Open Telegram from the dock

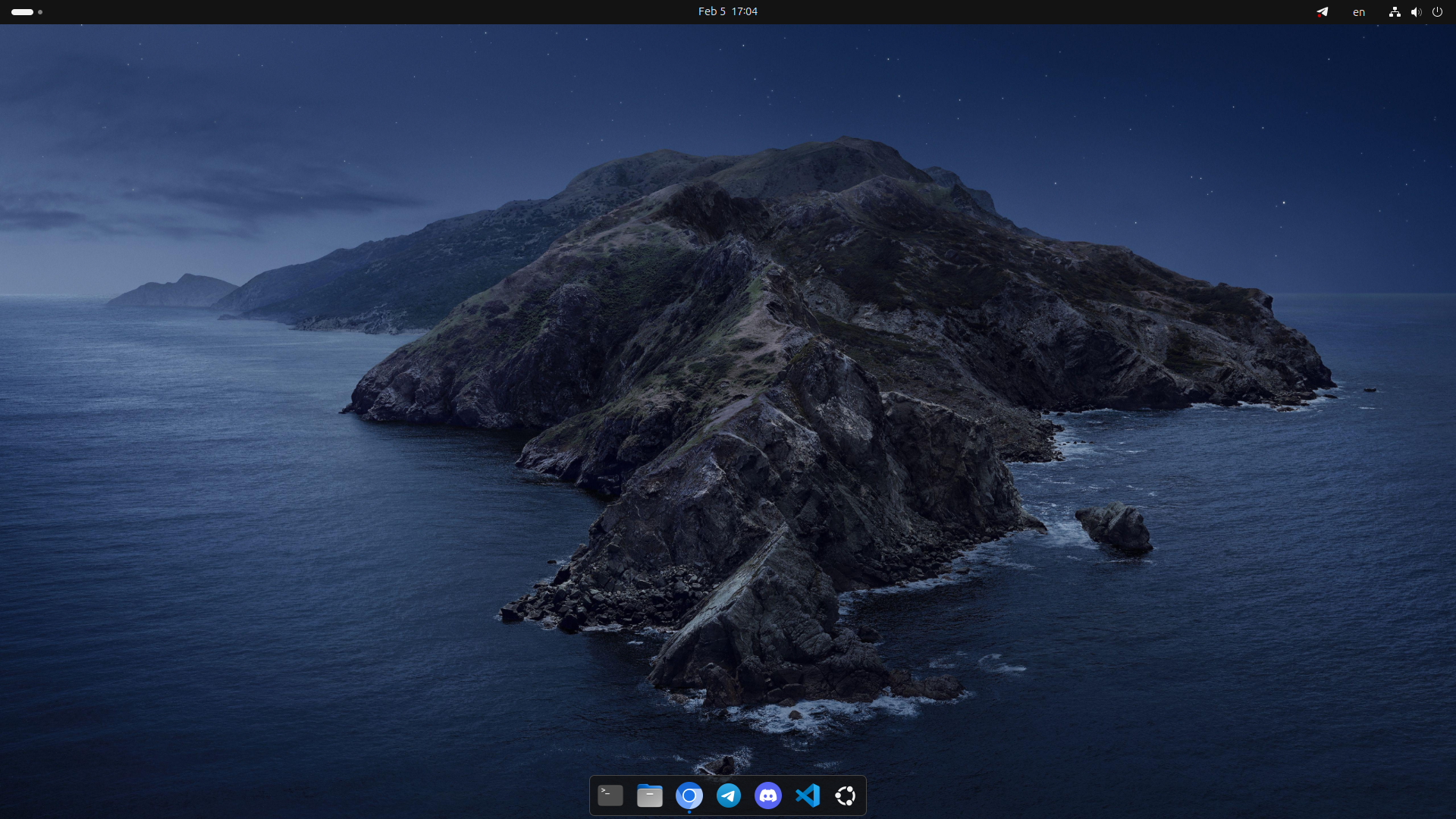729,795
